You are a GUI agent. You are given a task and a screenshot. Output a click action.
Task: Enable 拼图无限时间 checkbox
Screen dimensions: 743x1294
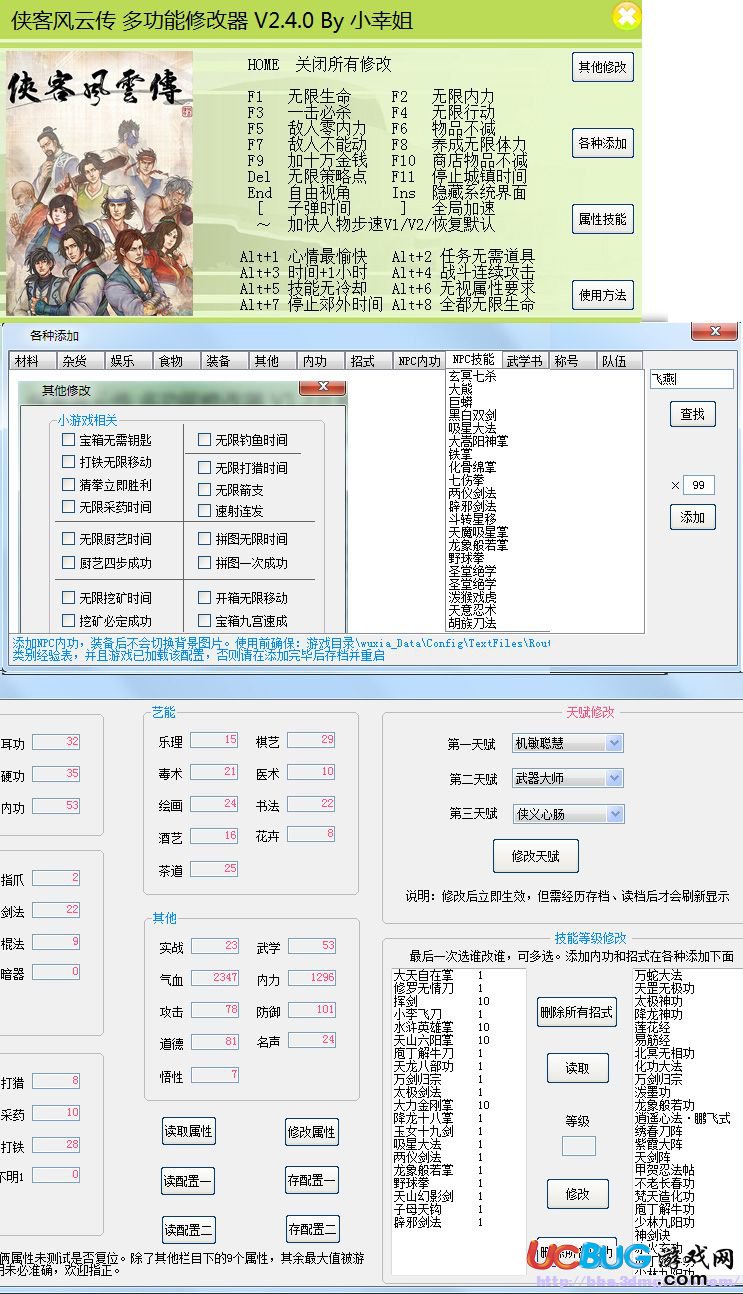(x=243, y=539)
